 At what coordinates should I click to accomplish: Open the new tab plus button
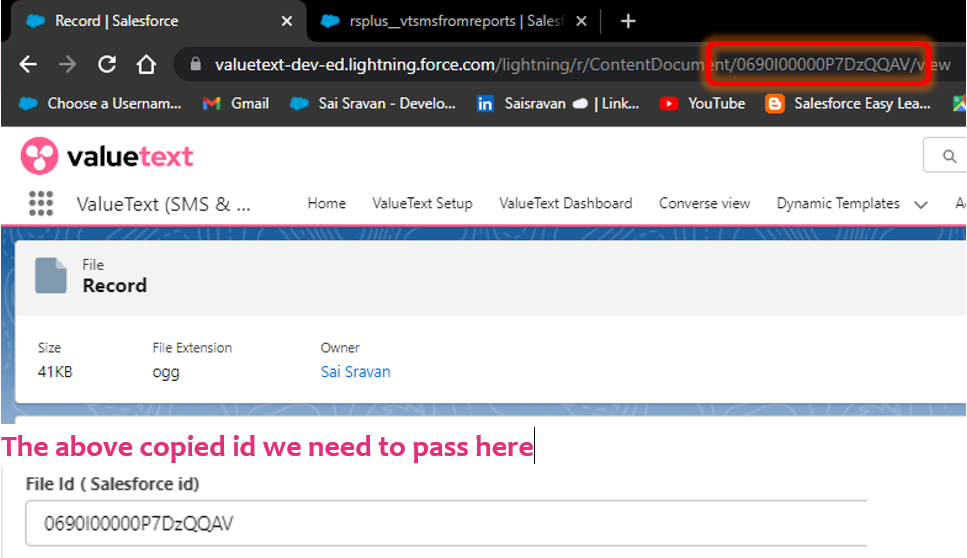point(628,21)
